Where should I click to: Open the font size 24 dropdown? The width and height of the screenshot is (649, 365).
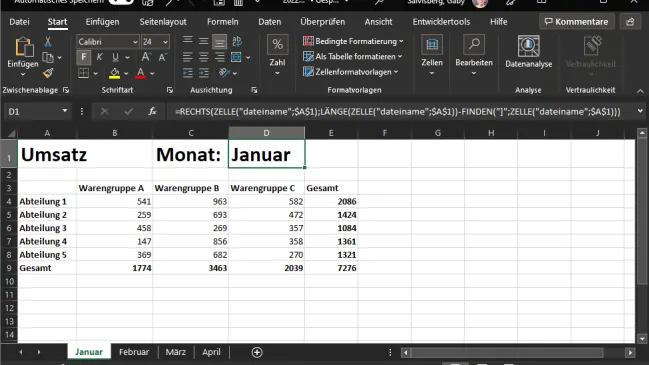(165, 42)
